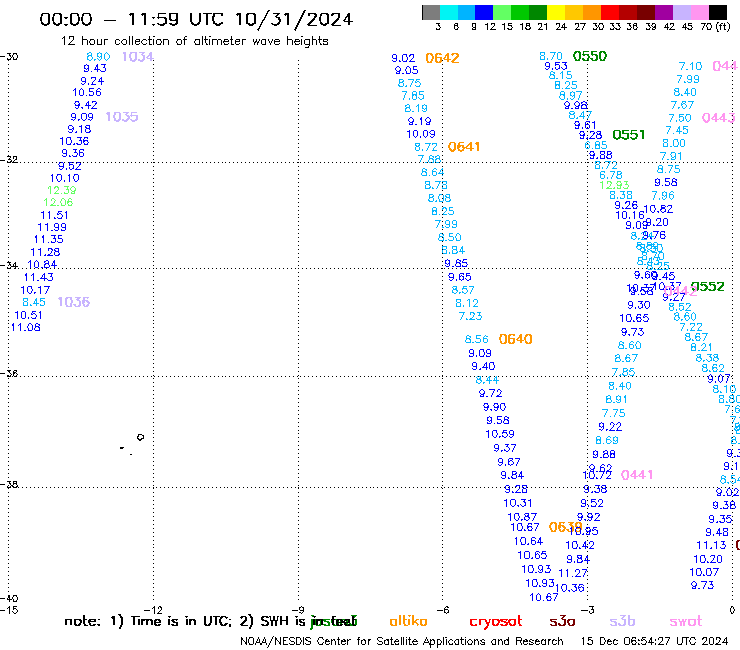Screen dimensions: 740x650
Task: Click the light green 15 ft legend swatch
Action: pyautogui.click(x=502, y=13)
